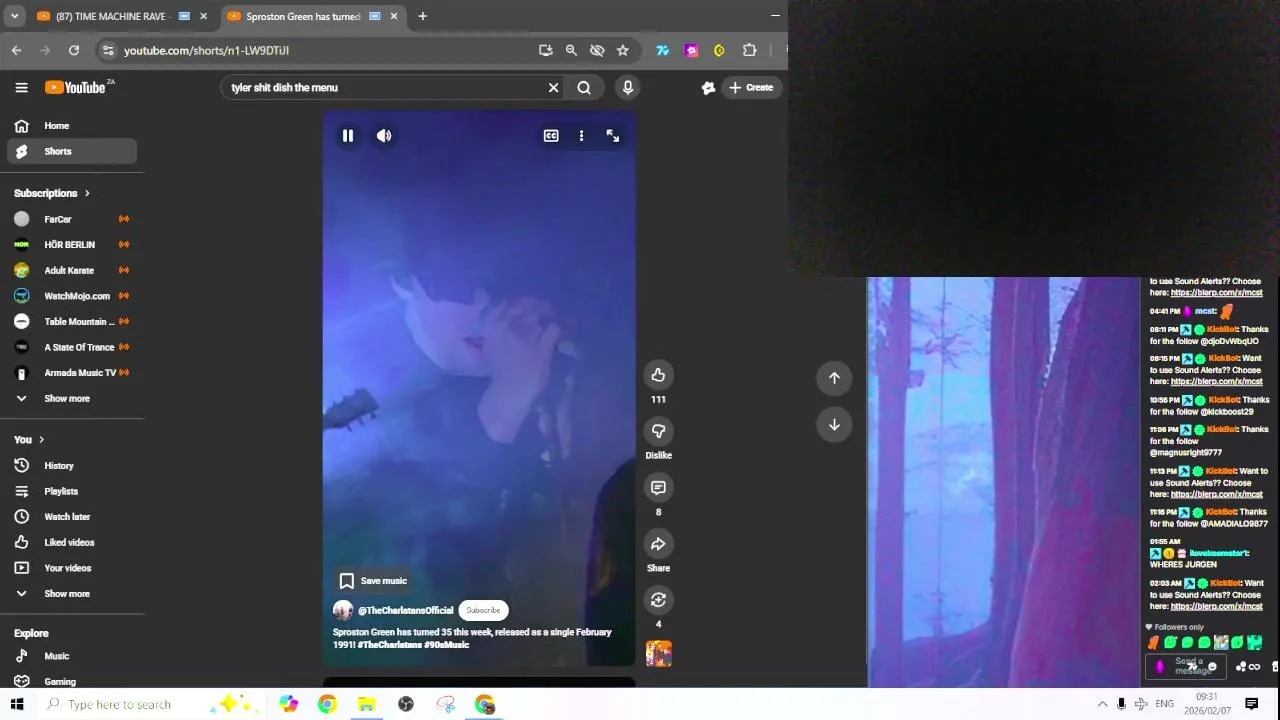Open @TheCharlatansOfficial channel link
This screenshot has height=720, width=1280.
(405, 610)
